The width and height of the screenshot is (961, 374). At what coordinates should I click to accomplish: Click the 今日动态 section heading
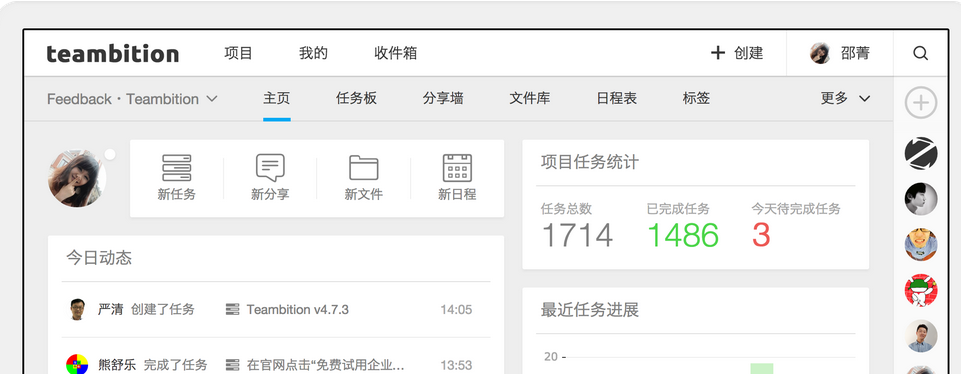(x=99, y=258)
